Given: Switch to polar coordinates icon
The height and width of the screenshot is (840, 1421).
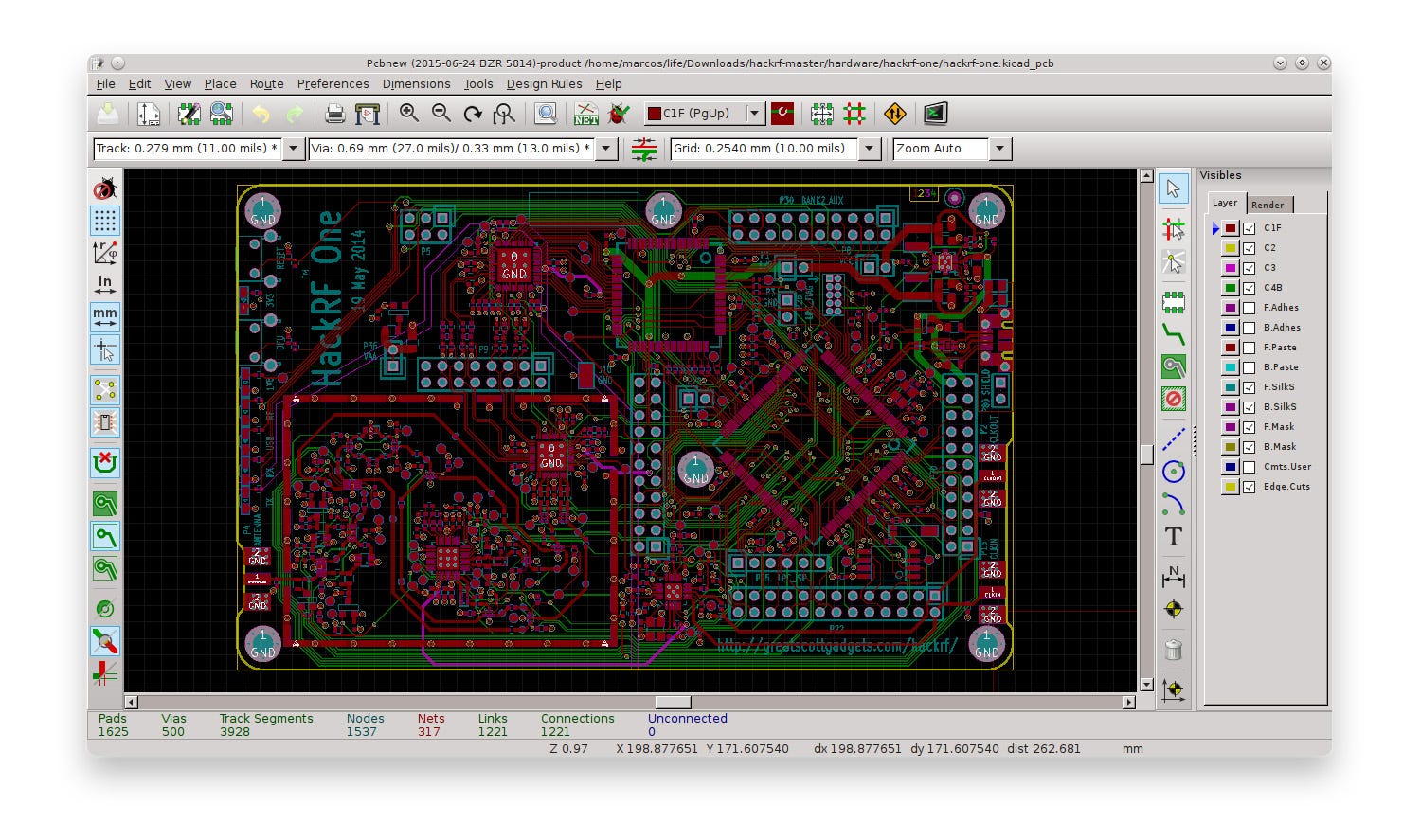Looking at the screenshot, I should [x=105, y=253].
